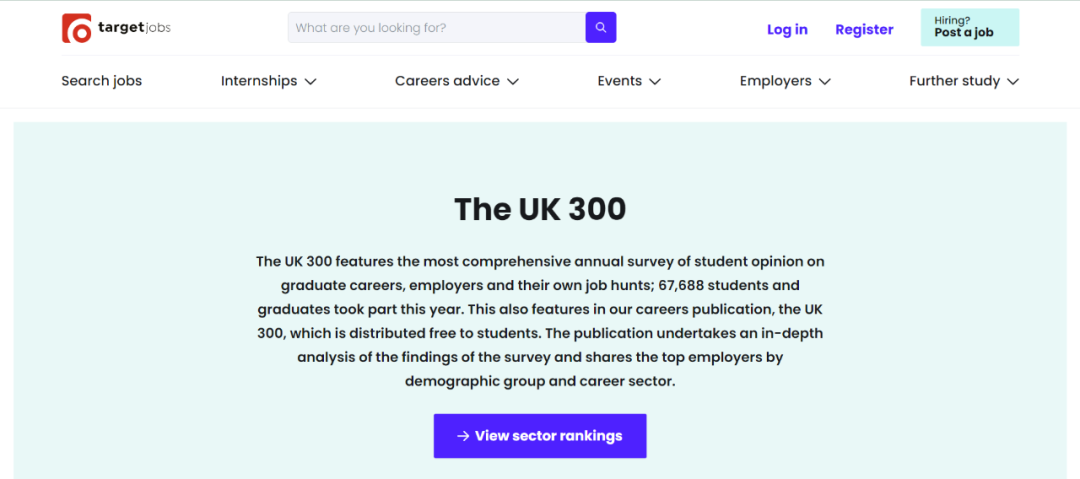Click the magnifying glass search button
This screenshot has height=479, width=1080.
click(601, 28)
